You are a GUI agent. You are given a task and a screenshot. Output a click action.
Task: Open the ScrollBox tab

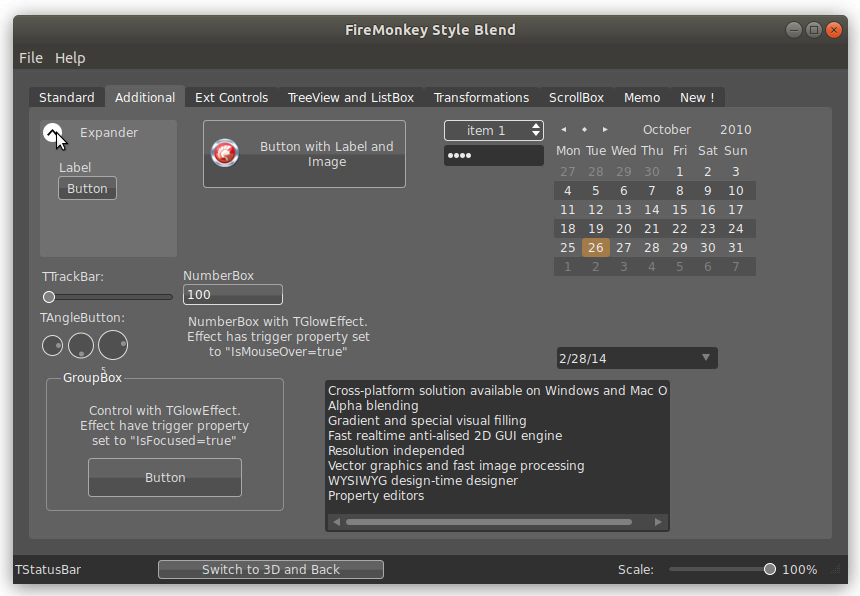pos(576,98)
